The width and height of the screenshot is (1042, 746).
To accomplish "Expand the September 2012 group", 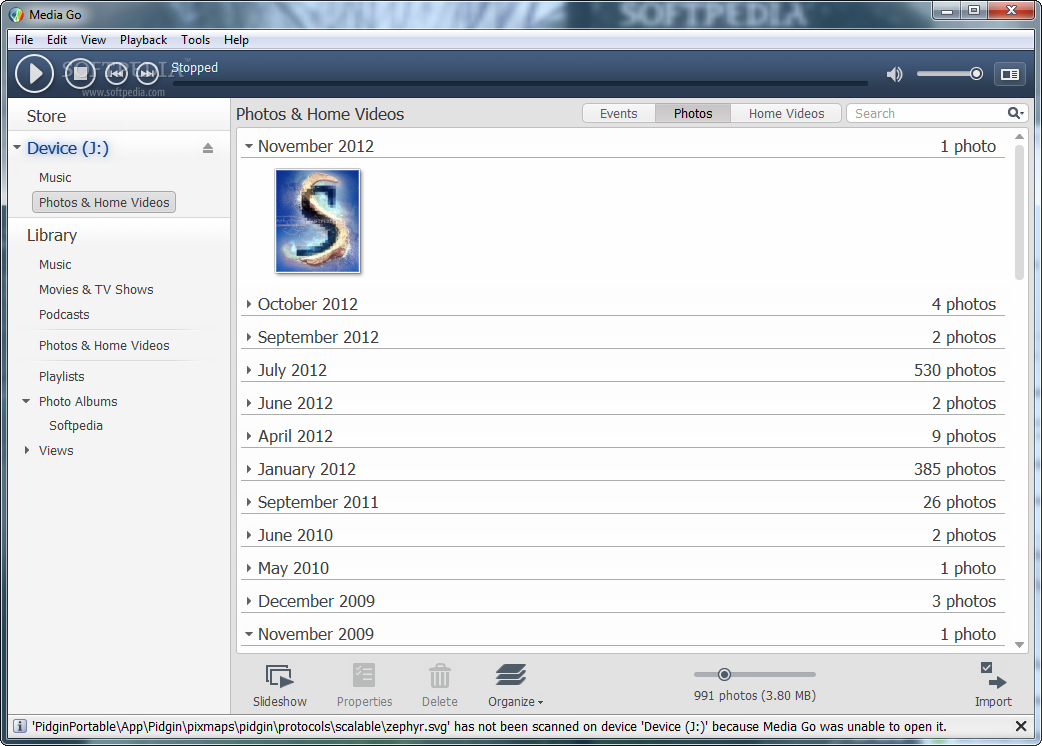I will pos(249,337).
